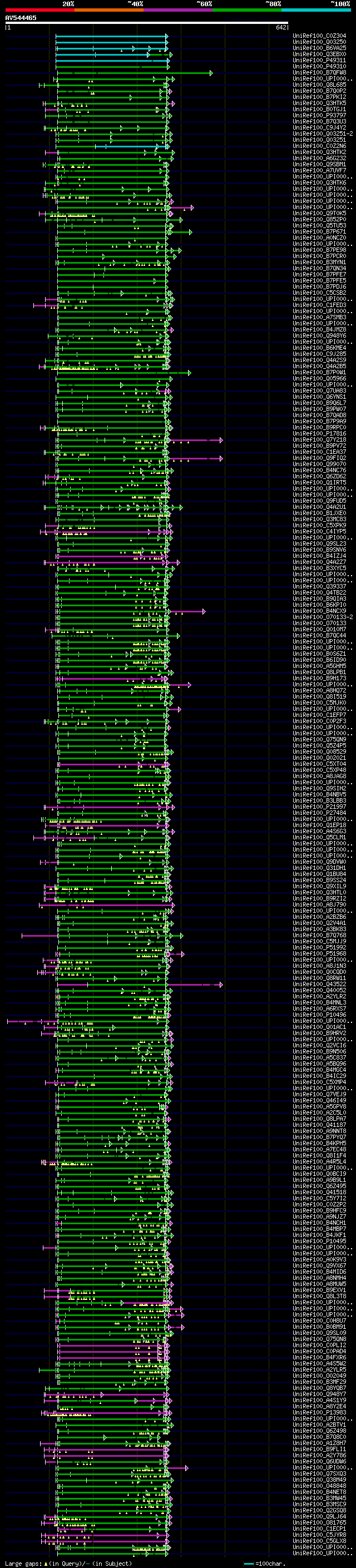Select hit label UniRef100_B0TGJ1
This screenshot has width=356, height=1568.
click(x=319, y=110)
